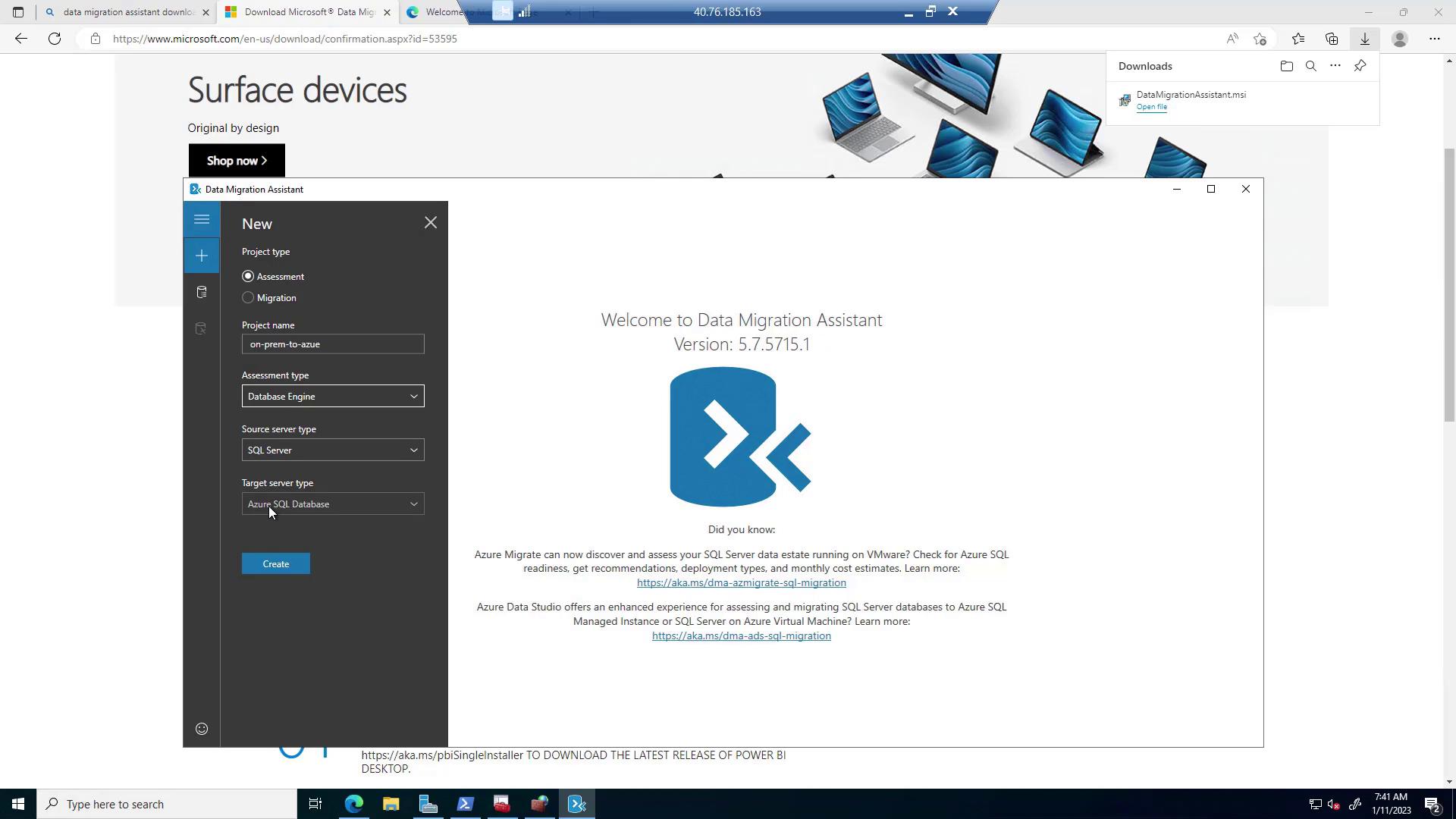Open the assessments database icon in sidebar
The height and width of the screenshot is (819, 1456).
(x=202, y=293)
